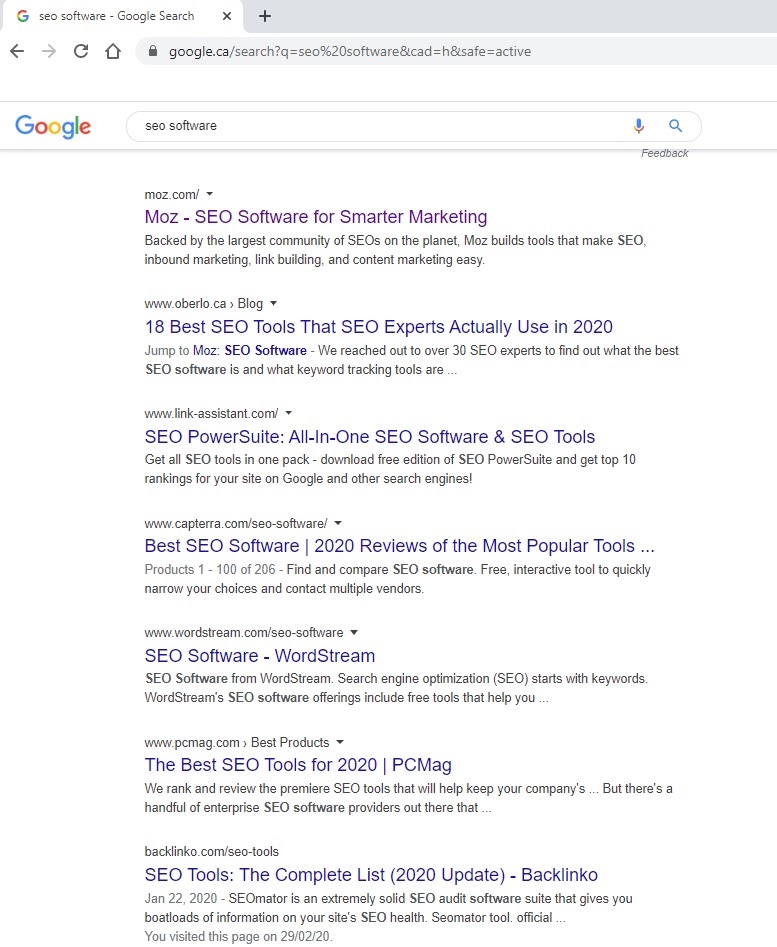Click the www.wordstream.com/seo-software URL text
This screenshot has width=777, height=947.
tap(244, 633)
